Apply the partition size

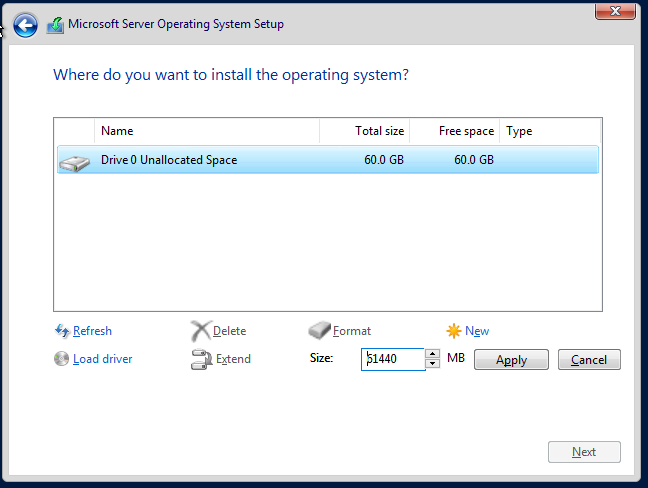click(511, 359)
